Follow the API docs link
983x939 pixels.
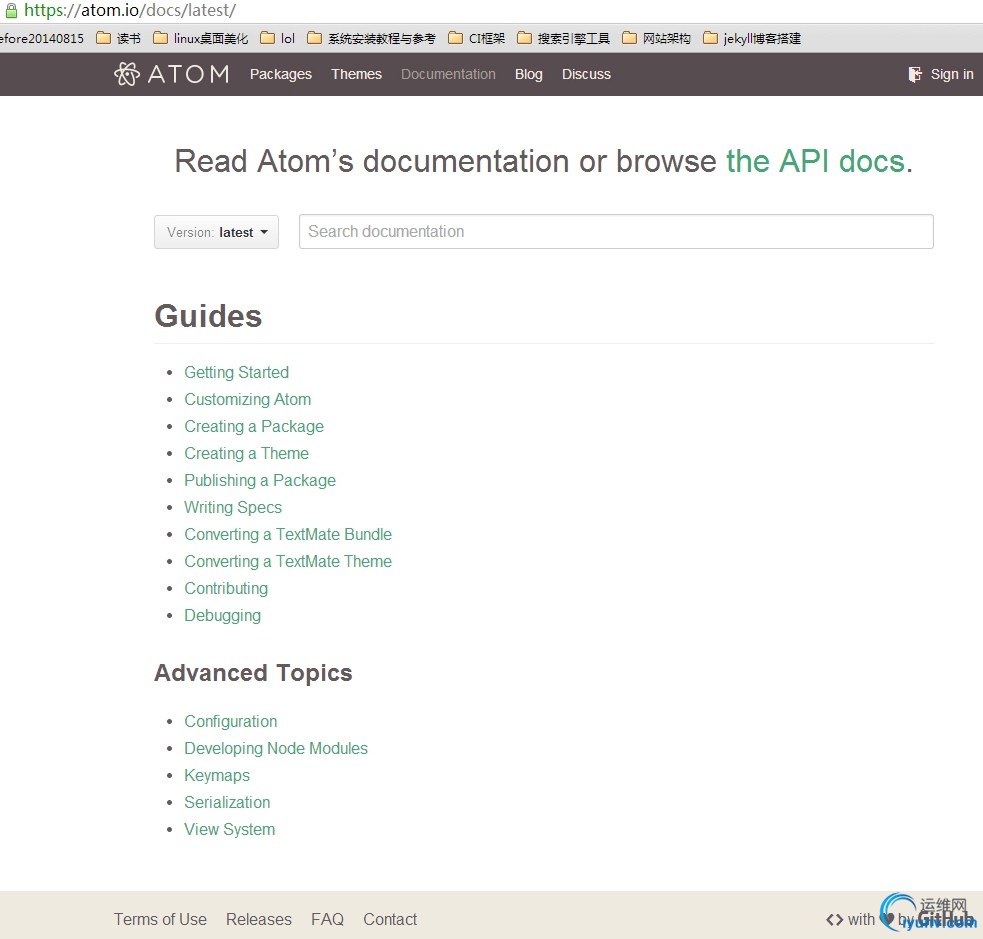coord(816,161)
